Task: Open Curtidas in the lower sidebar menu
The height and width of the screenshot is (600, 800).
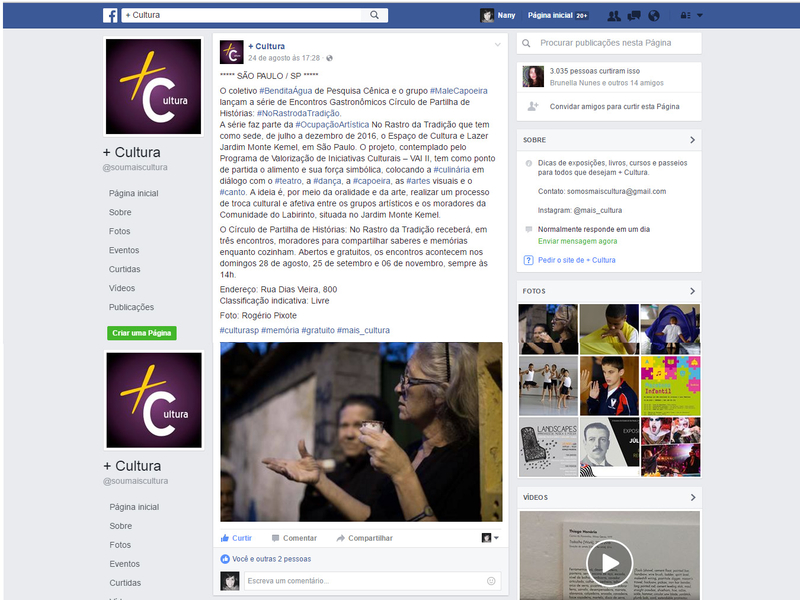Action: [x=125, y=583]
